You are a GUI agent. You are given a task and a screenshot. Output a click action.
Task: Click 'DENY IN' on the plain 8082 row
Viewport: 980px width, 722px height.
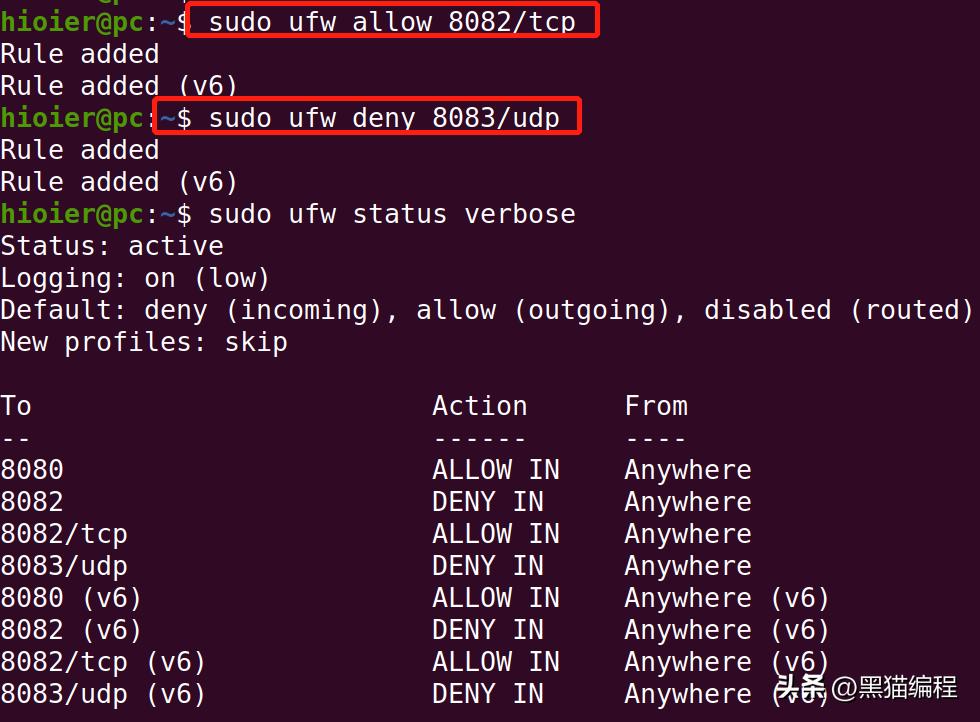click(x=487, y=502)
